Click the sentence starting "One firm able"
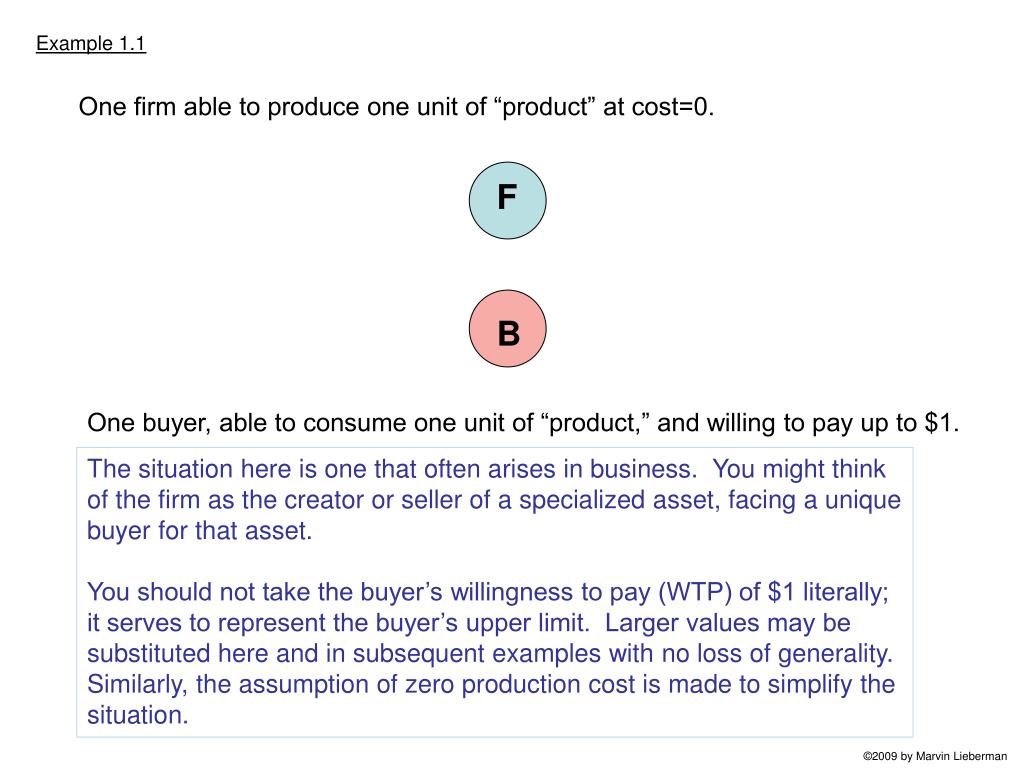The image size is (1024, 768). tap(396, 107)
